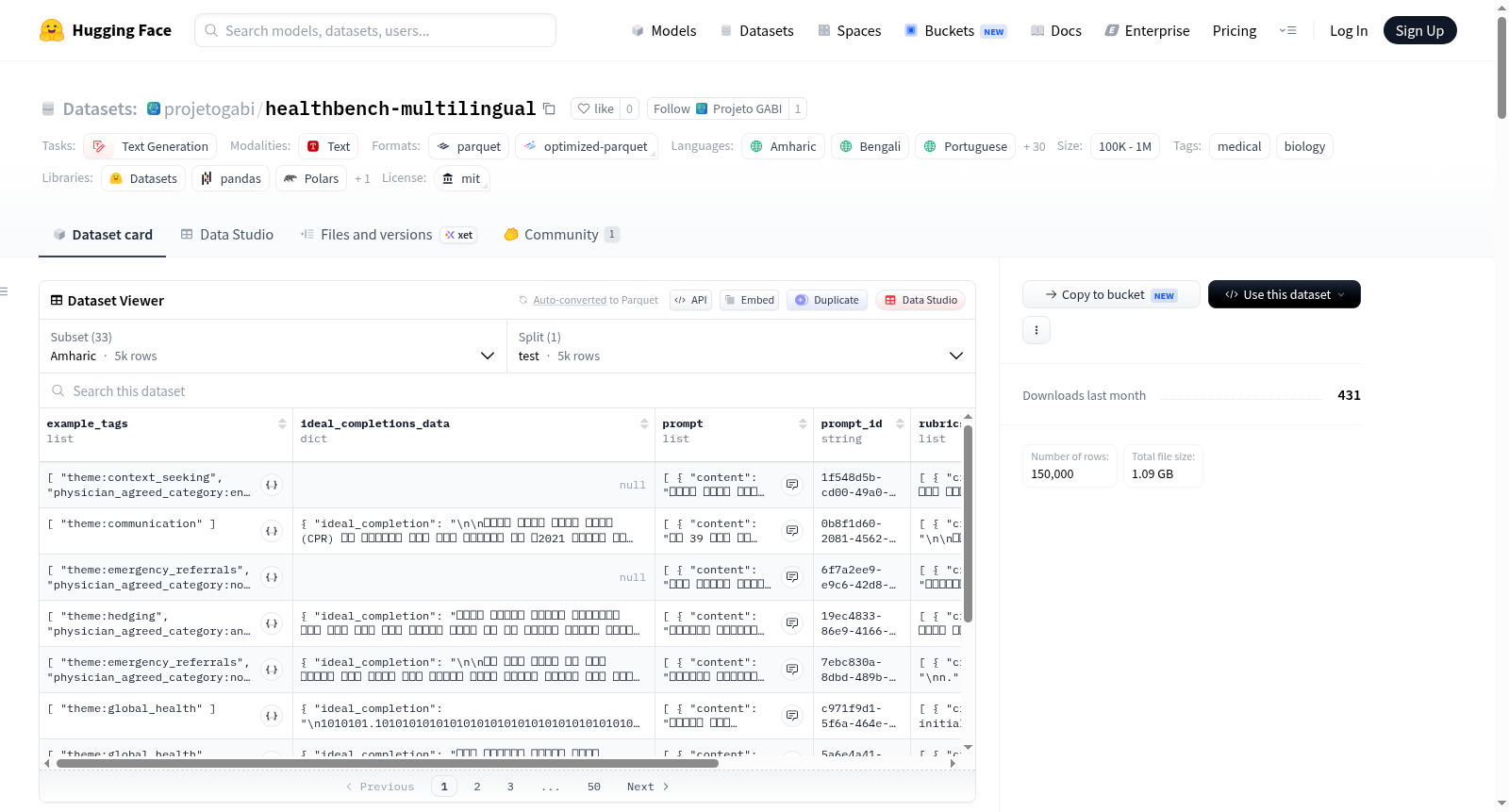Open the Use this dataset dropdown
The image size is (1509, 812).
coord(1285,294)
